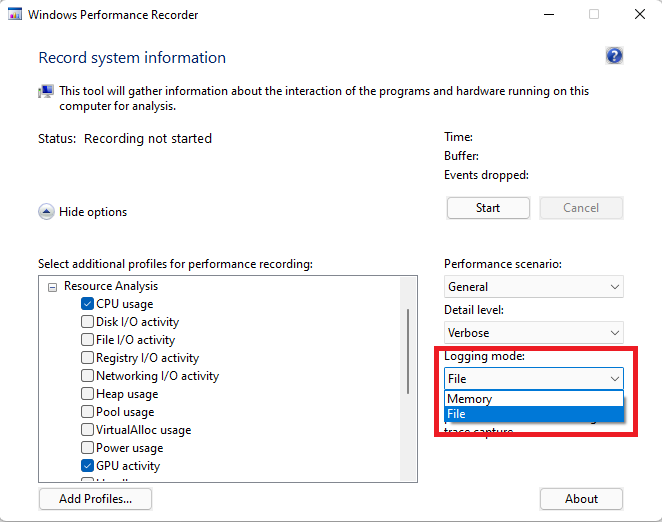The image size is (662, 522).
Task: Select Memory in the Logging mode list
Action: tap(534, 399)
